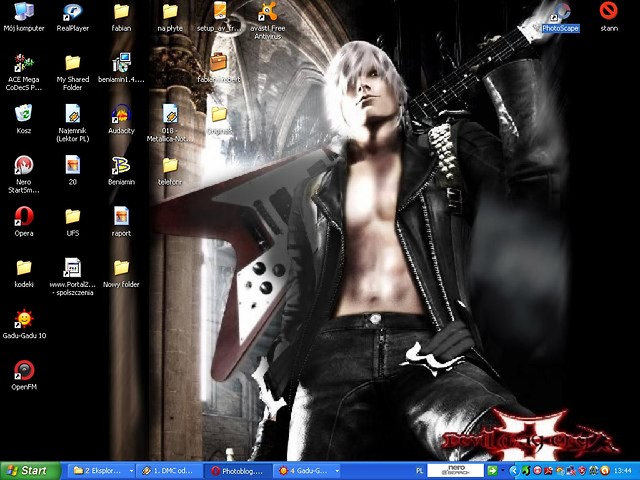The image size is (640, 480).
Task: Open the Kosz recycle bin
Action: (x=24, y=119)
